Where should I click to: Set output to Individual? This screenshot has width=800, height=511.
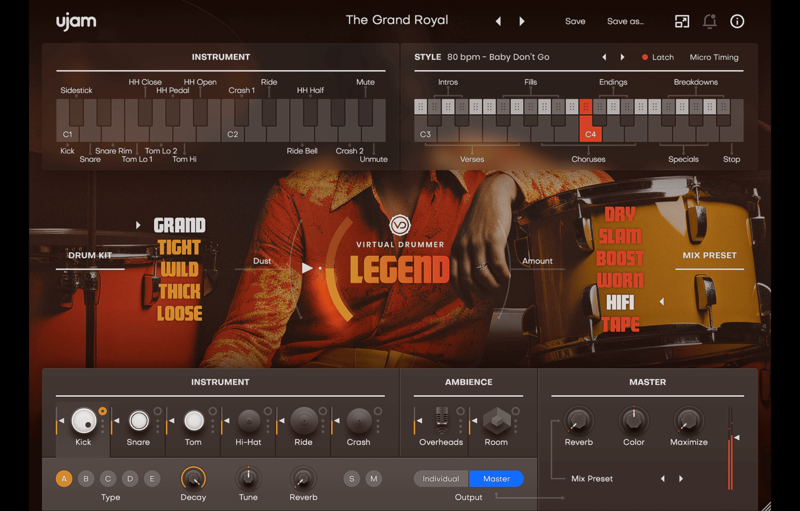441,479
